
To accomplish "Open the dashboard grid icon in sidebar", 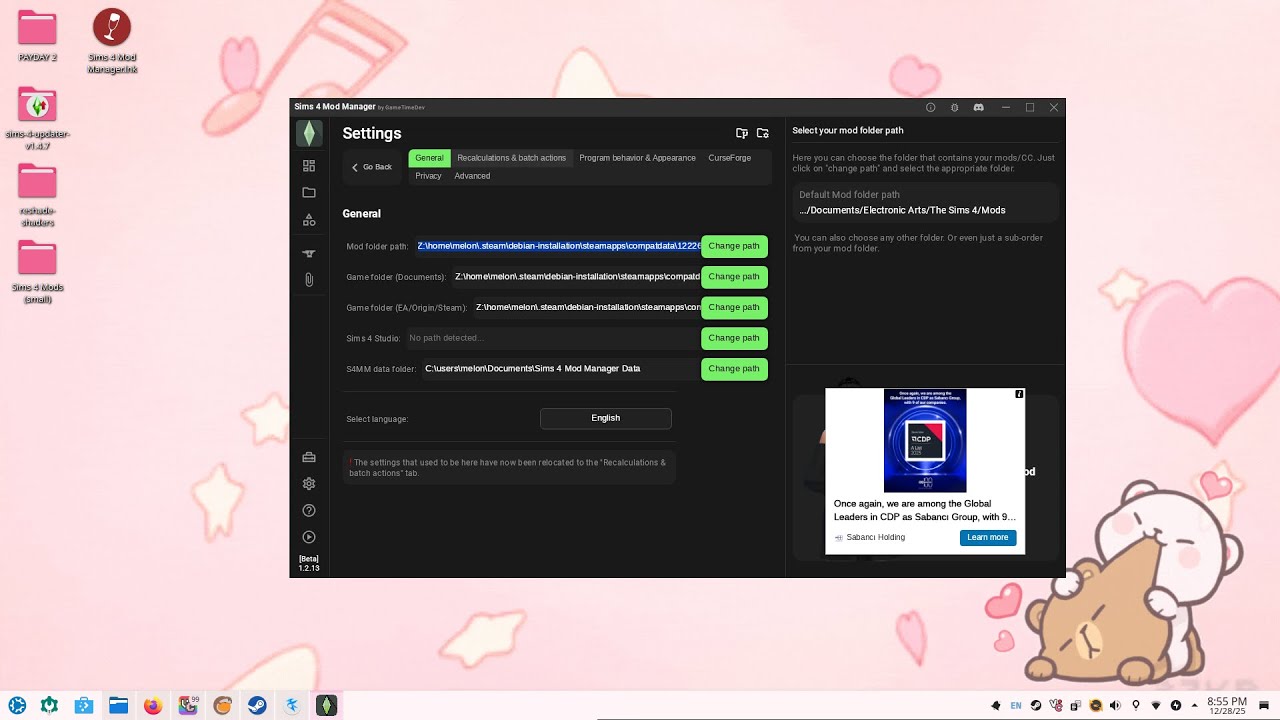I will pos(309,166).
